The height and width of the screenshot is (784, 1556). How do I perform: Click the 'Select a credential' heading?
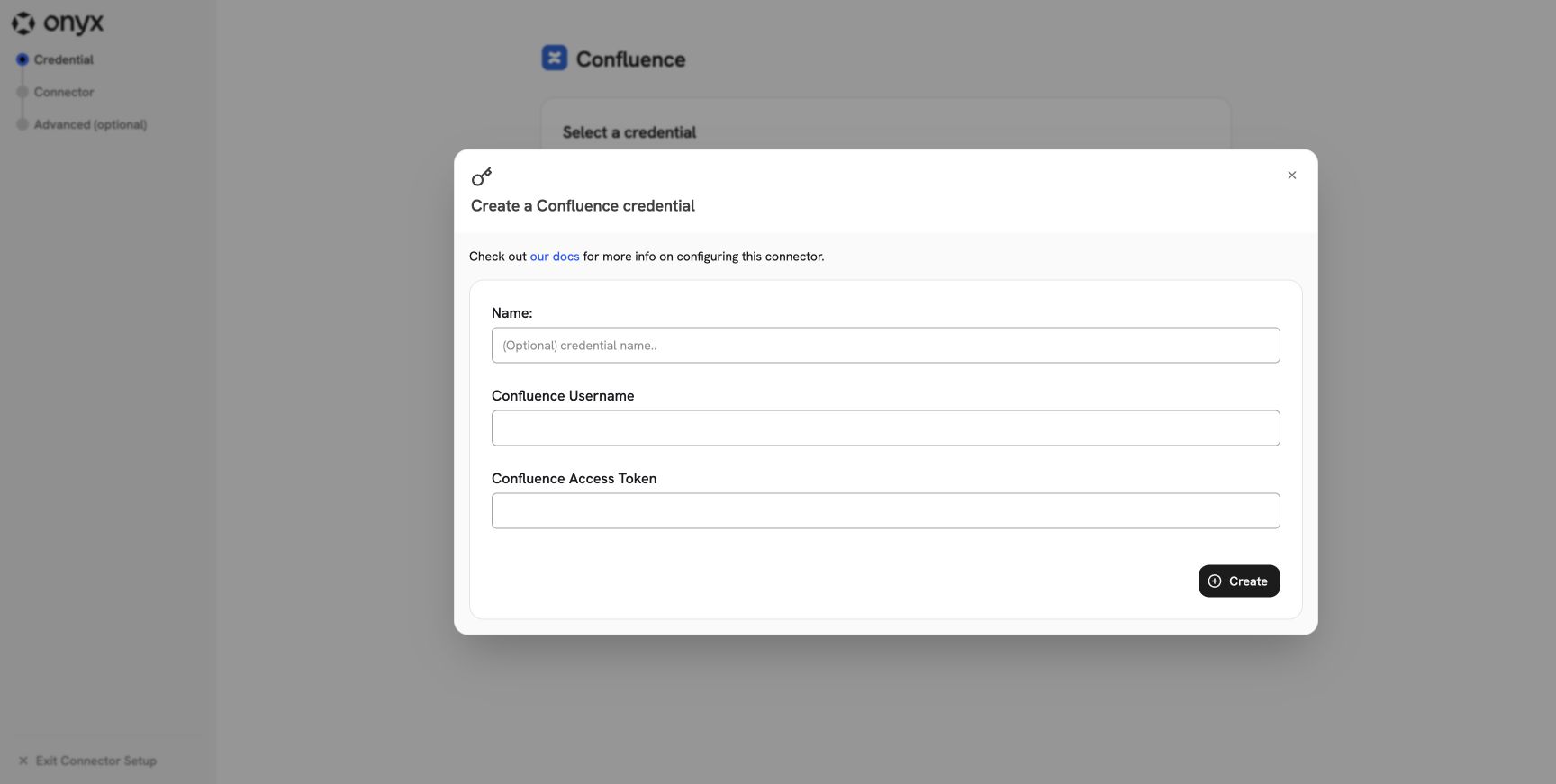coord(629,132)
